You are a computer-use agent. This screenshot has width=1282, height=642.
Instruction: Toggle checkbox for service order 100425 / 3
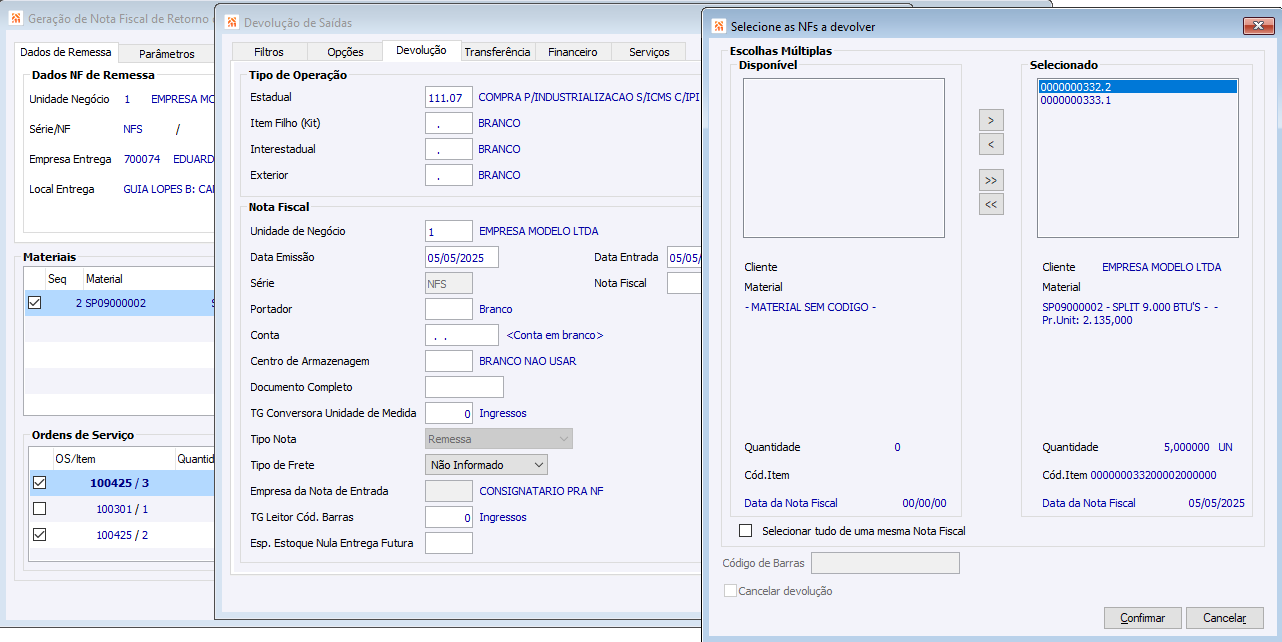pyautogui.click(x=39, y=483)
